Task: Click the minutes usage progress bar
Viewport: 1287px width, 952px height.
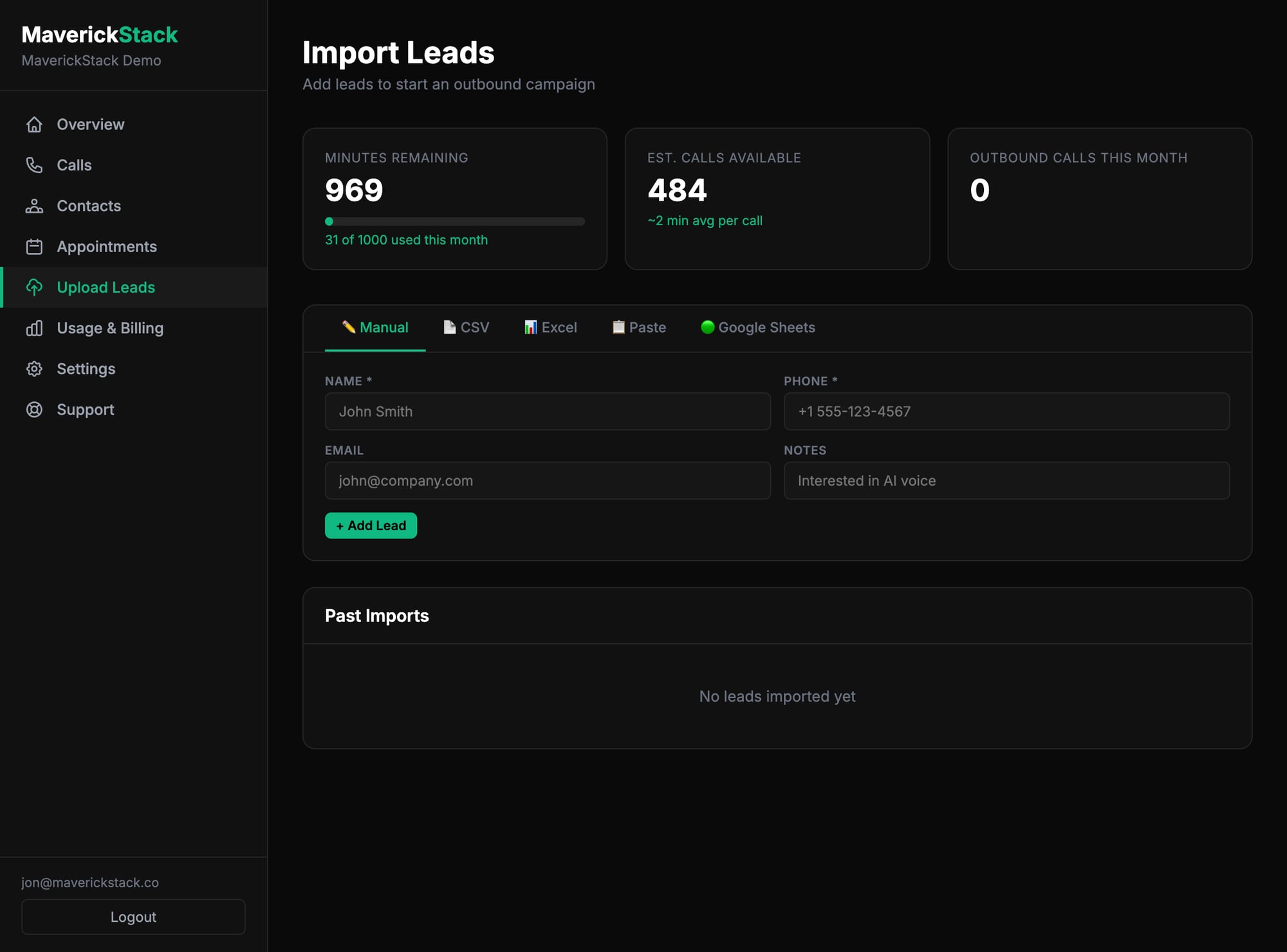Action: 454,221
